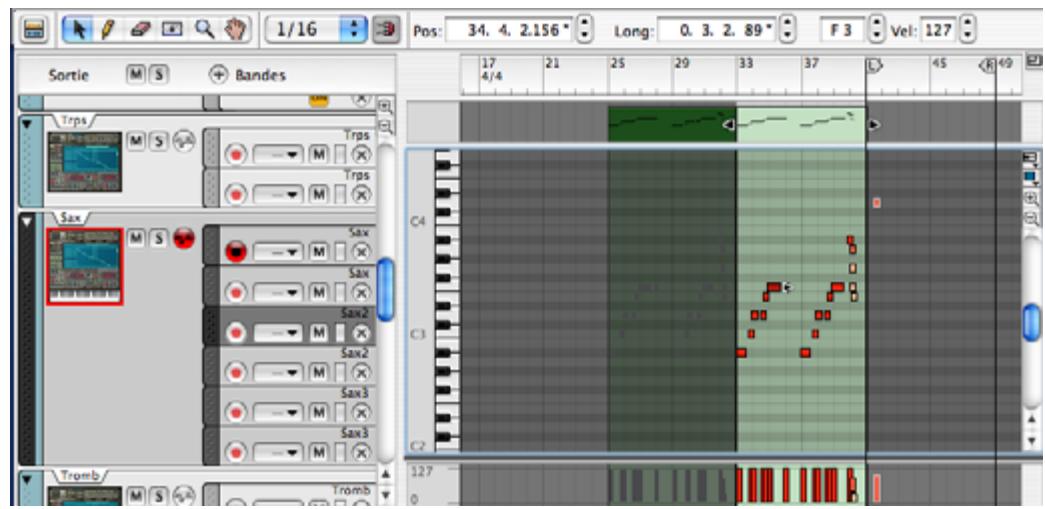Zoom in the track list
This screenshot has width=1045, height=509.
coord(385,106)
